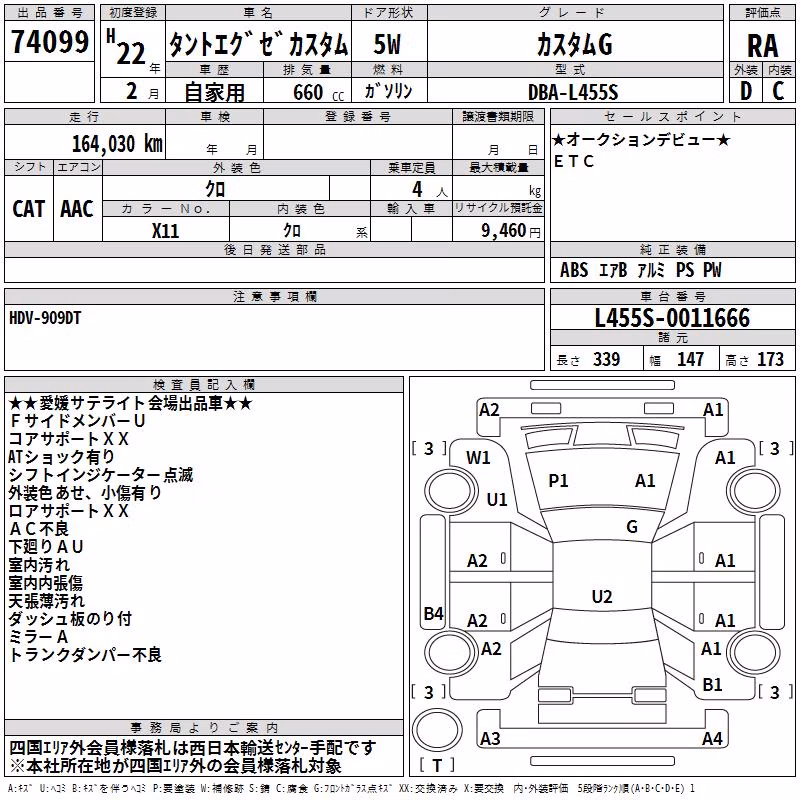Image resolution: width=800 pixels, height=800 pixels.
Task: Select inspector note "ダッシュ板のり付"
Action: pyautogui.click(x=70, y=619)
